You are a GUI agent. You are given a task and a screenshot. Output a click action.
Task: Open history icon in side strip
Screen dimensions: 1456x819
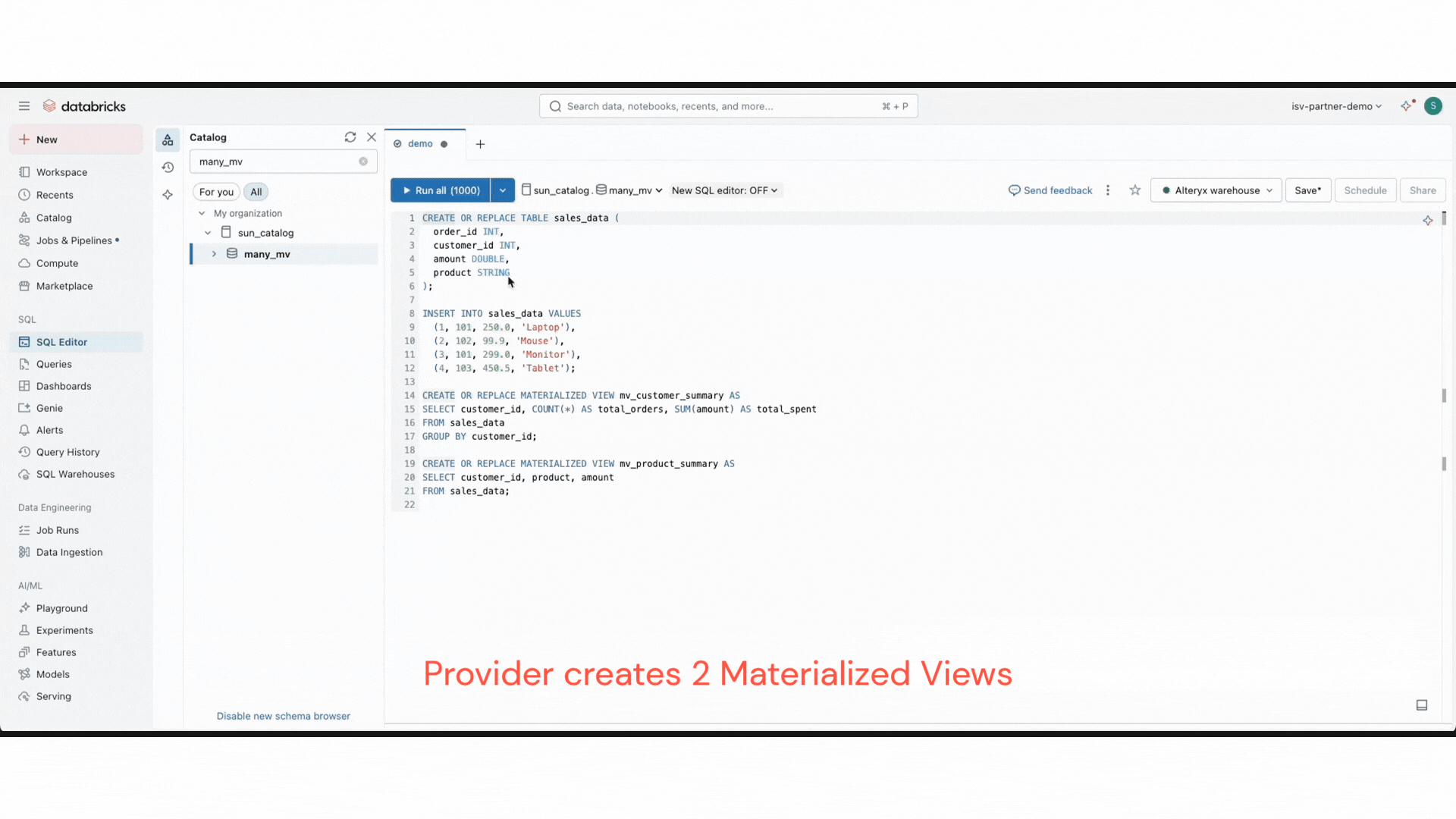click(168, 168)
